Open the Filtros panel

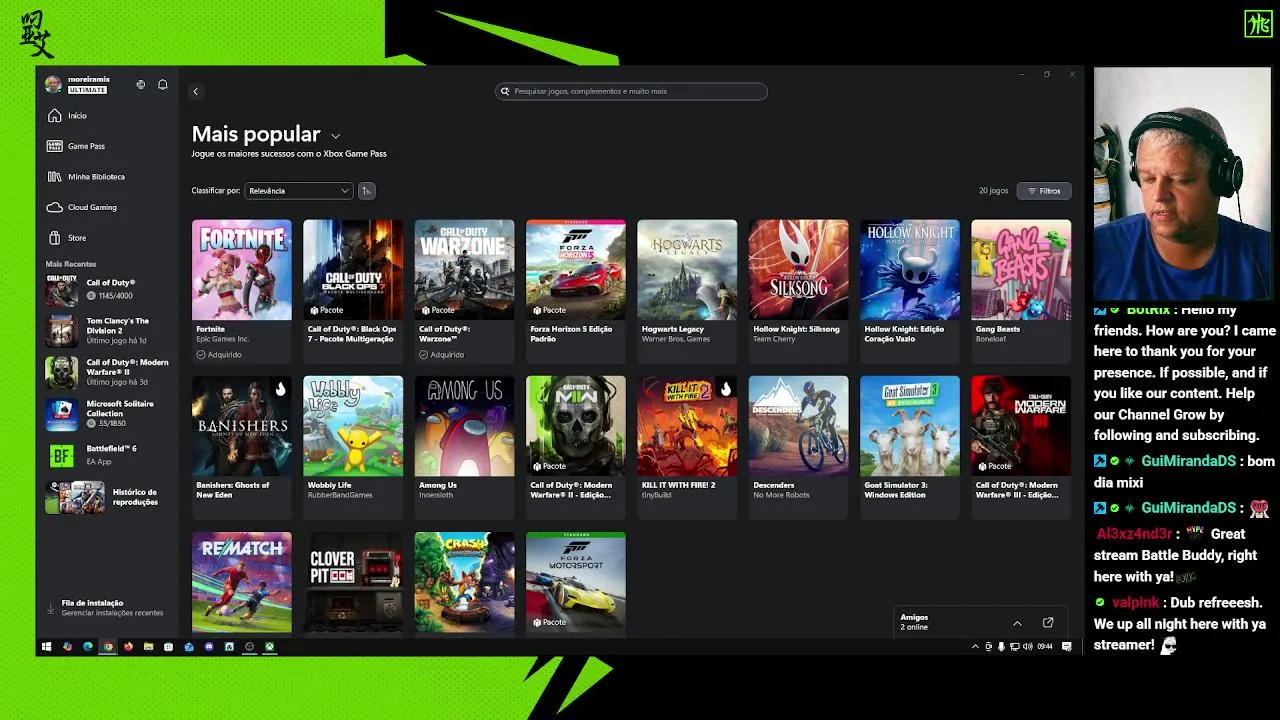tap(1044, 190)
